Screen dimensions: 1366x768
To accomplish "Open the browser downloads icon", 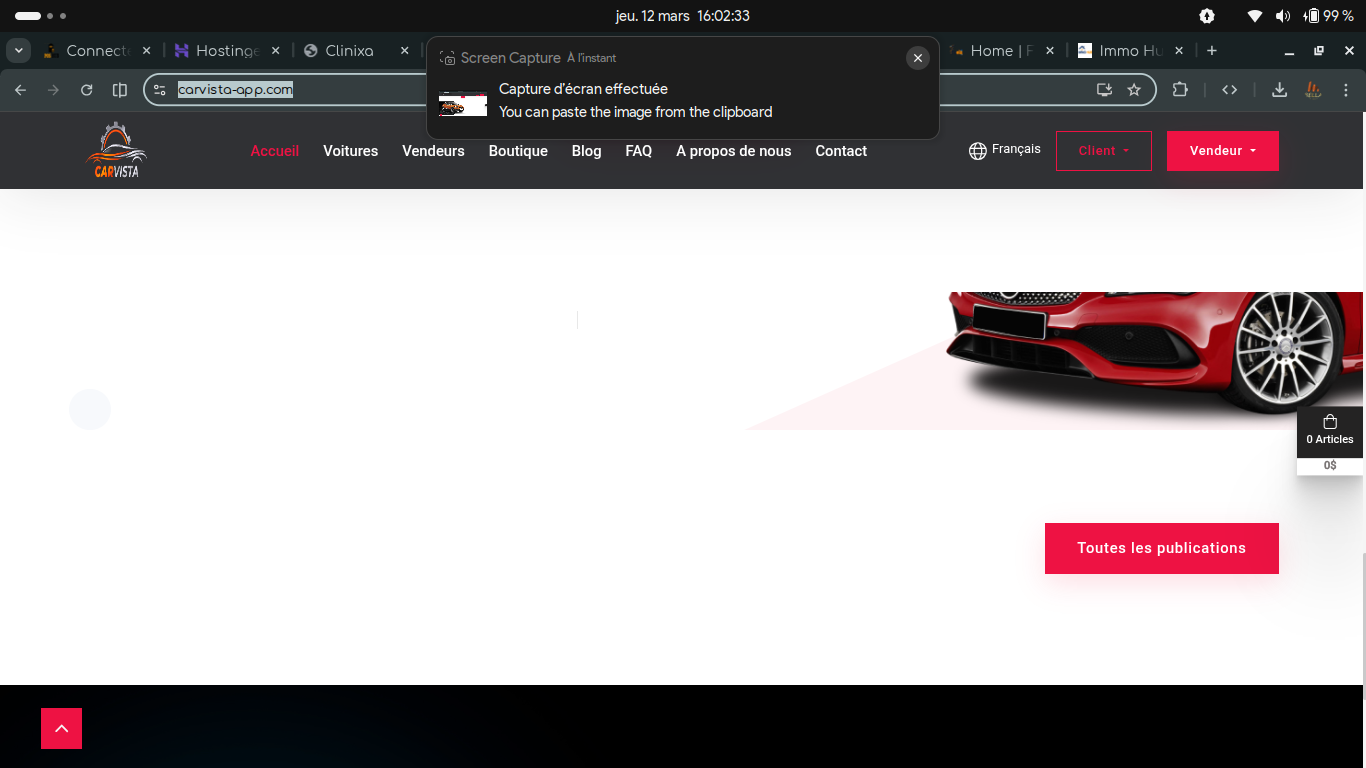I will (1279, 90).
